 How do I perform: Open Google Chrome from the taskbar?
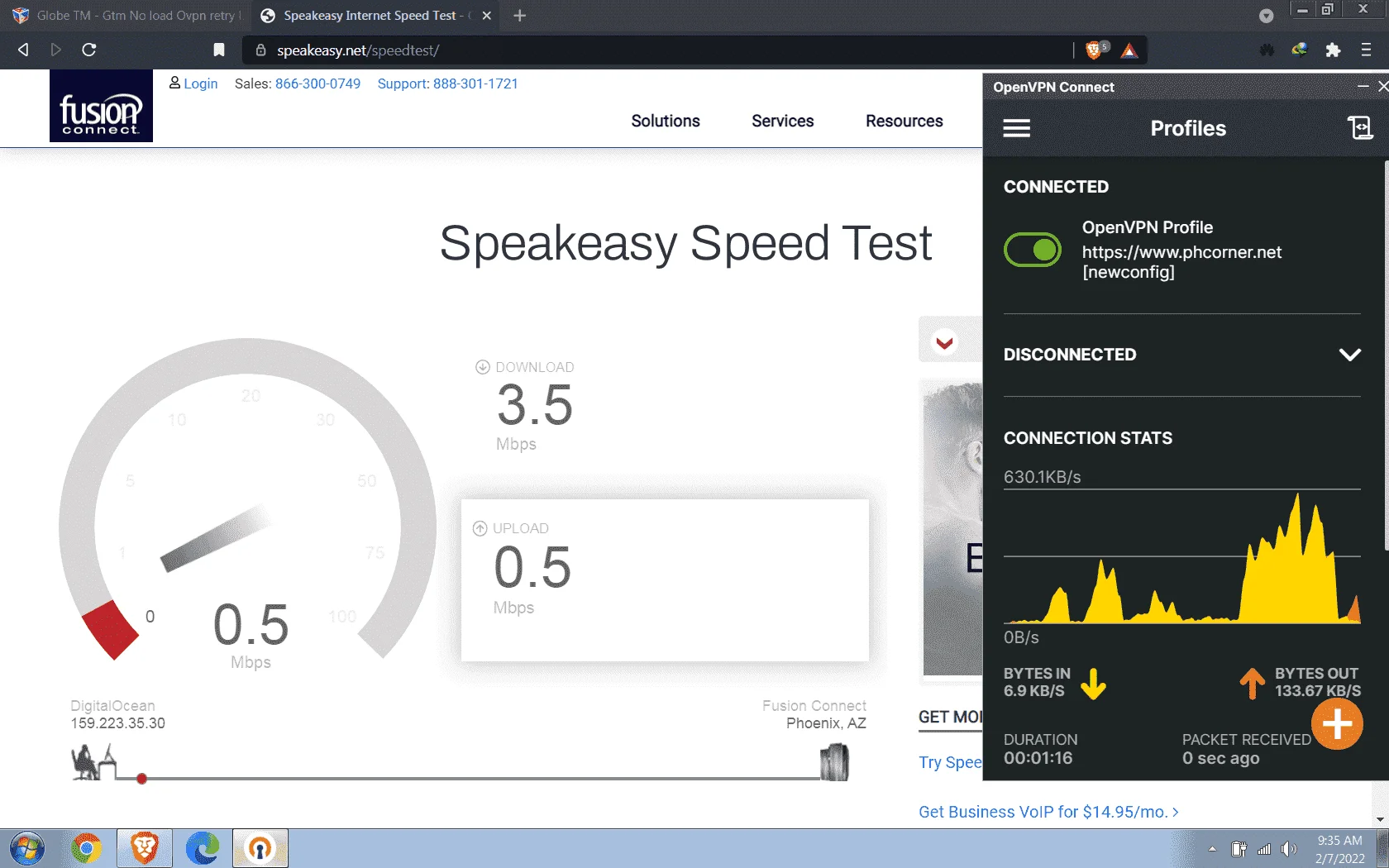(86, 848)
